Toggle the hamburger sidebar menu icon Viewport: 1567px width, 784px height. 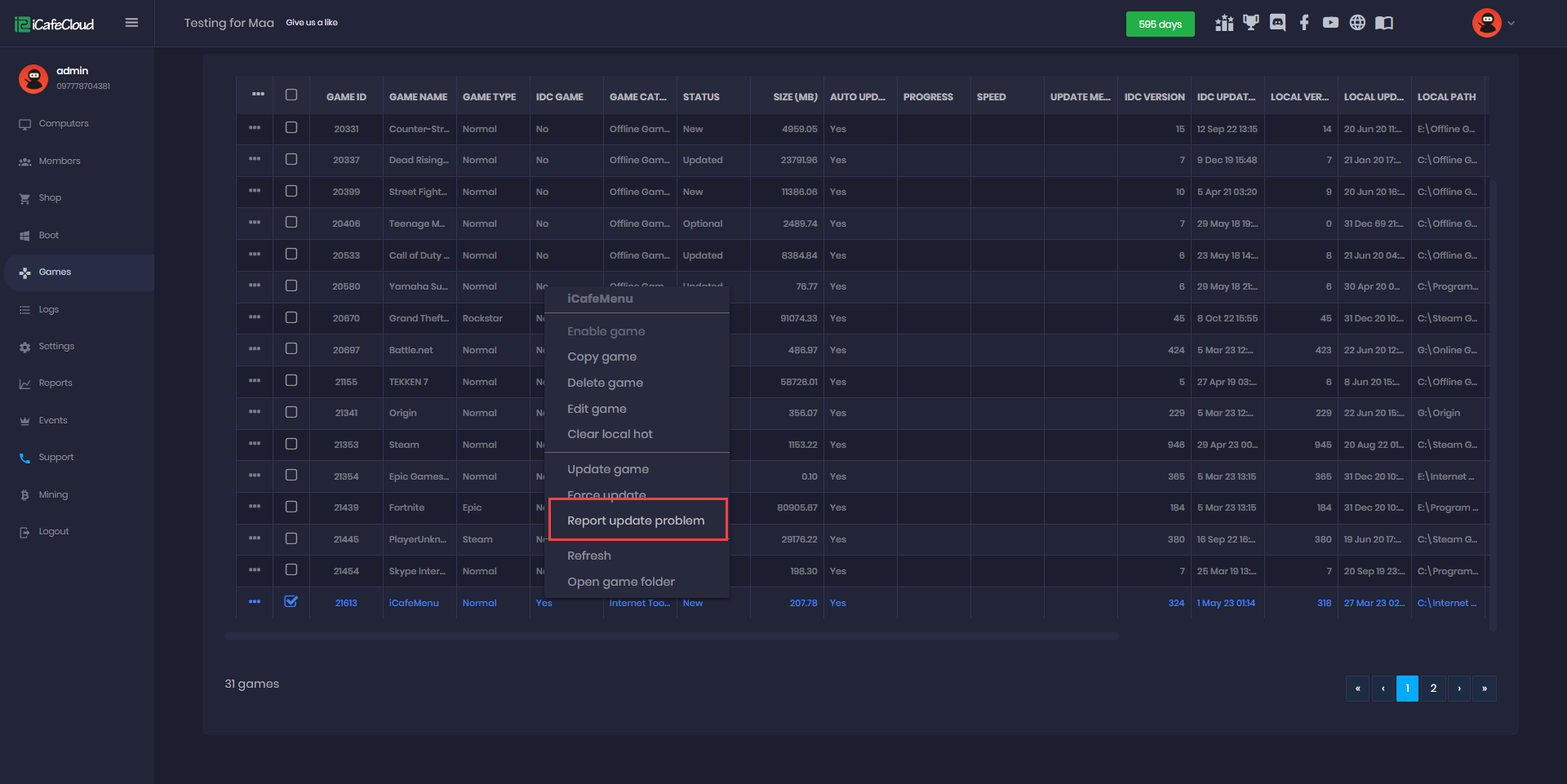[131, 23]
